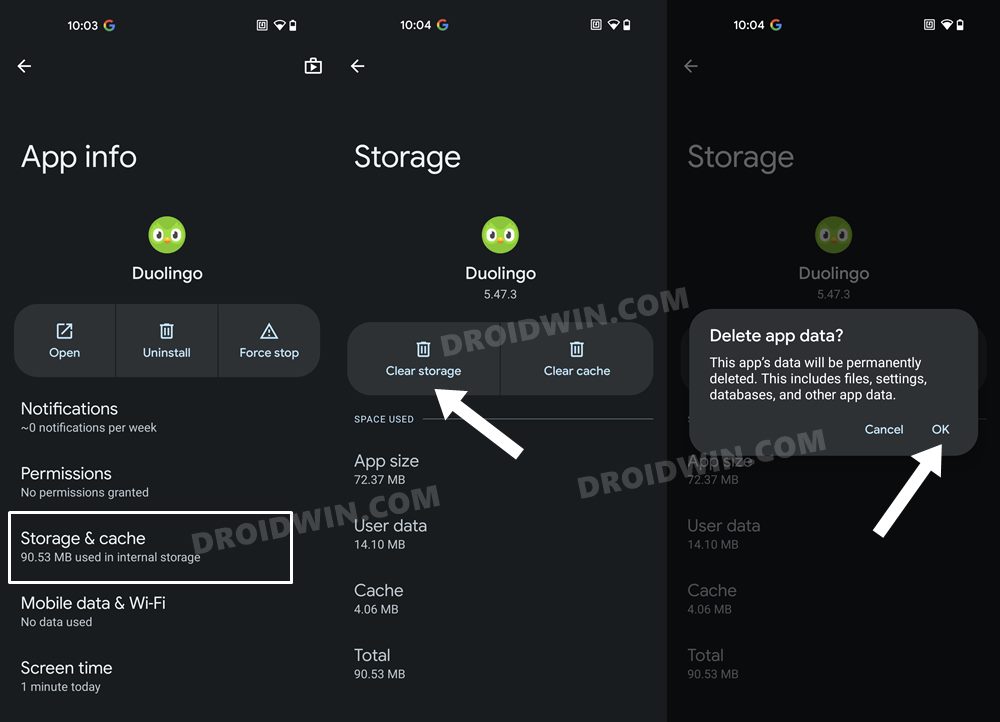This screenshot has height=722, width=1000.
Task: Go back from the Storage screen
Action: tap(358, 66)
